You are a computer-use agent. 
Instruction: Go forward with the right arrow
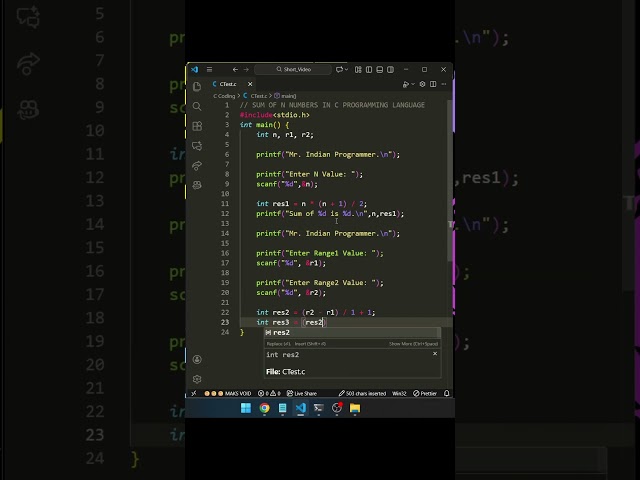point(246,69)
